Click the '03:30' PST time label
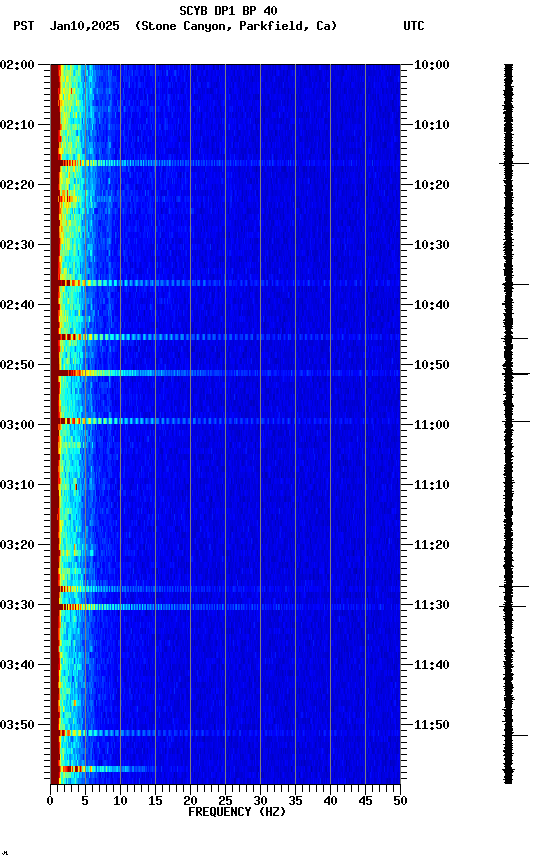 (x=17, y=606)
